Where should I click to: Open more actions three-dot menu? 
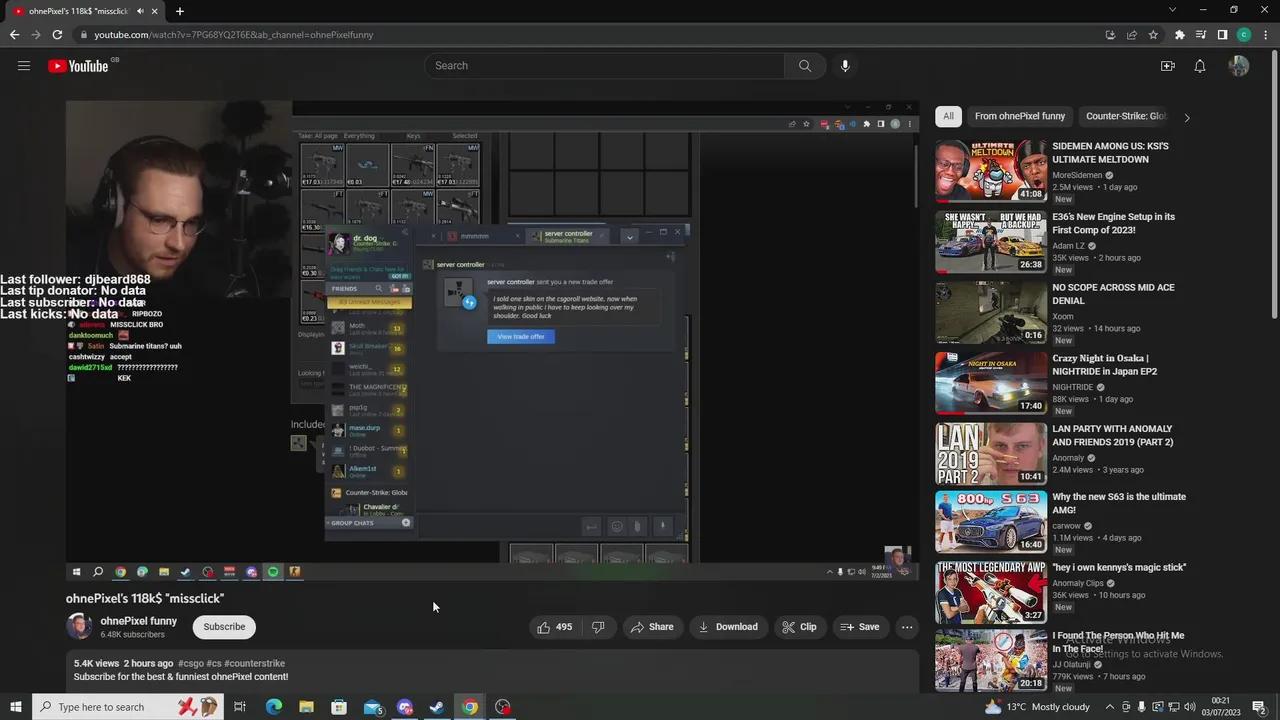(907, 627)
